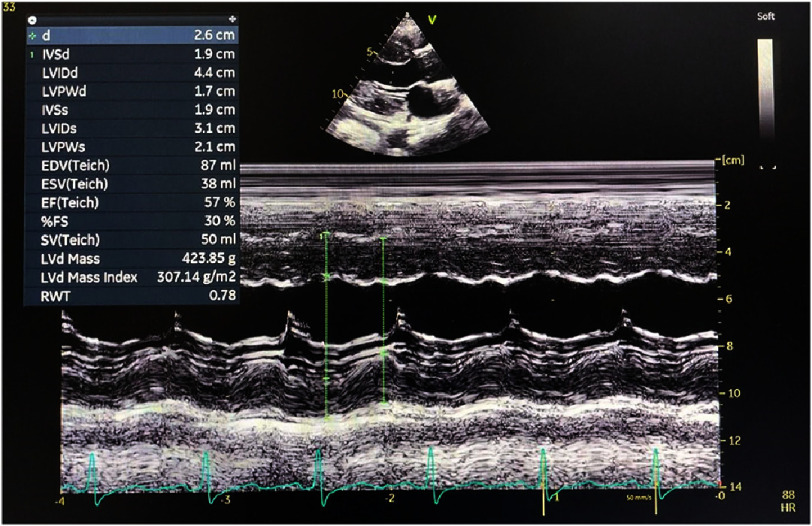The image size is (812, 526).
Task: Click the bottom end of the right green caliper
Action: point(383,402)
